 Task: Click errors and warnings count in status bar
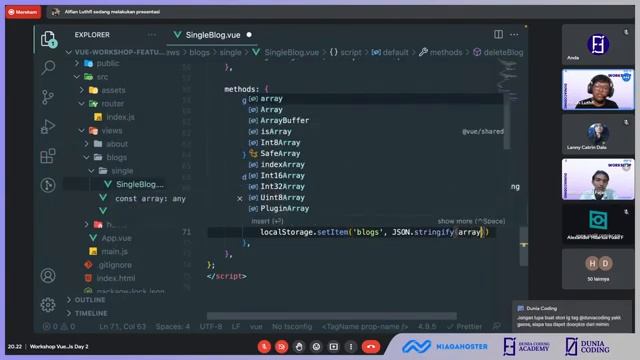[59, 327]
